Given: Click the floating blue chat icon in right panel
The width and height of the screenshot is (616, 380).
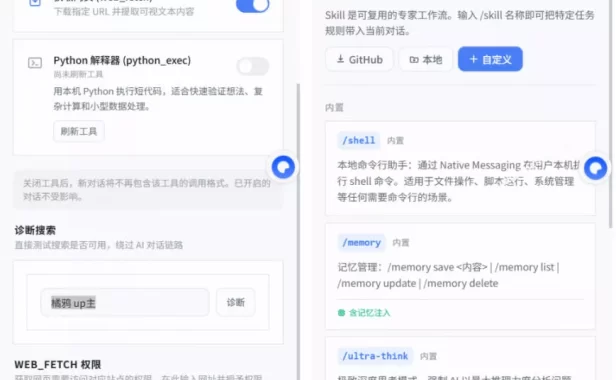Looking at the screenshot, I should (x=596, y=168).
